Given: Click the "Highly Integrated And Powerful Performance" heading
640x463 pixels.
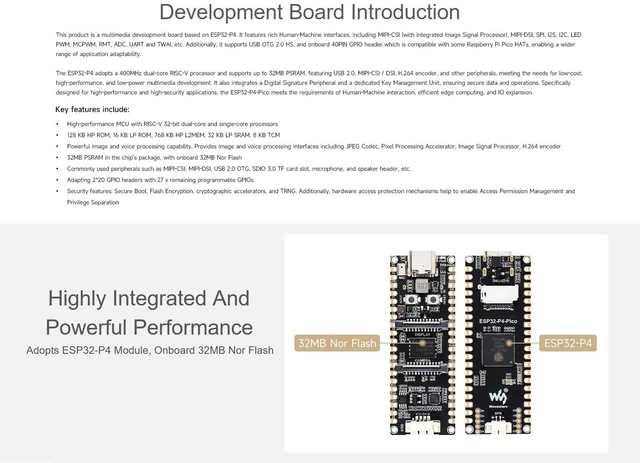Looking at the screenshot, I should click(149, 313).
